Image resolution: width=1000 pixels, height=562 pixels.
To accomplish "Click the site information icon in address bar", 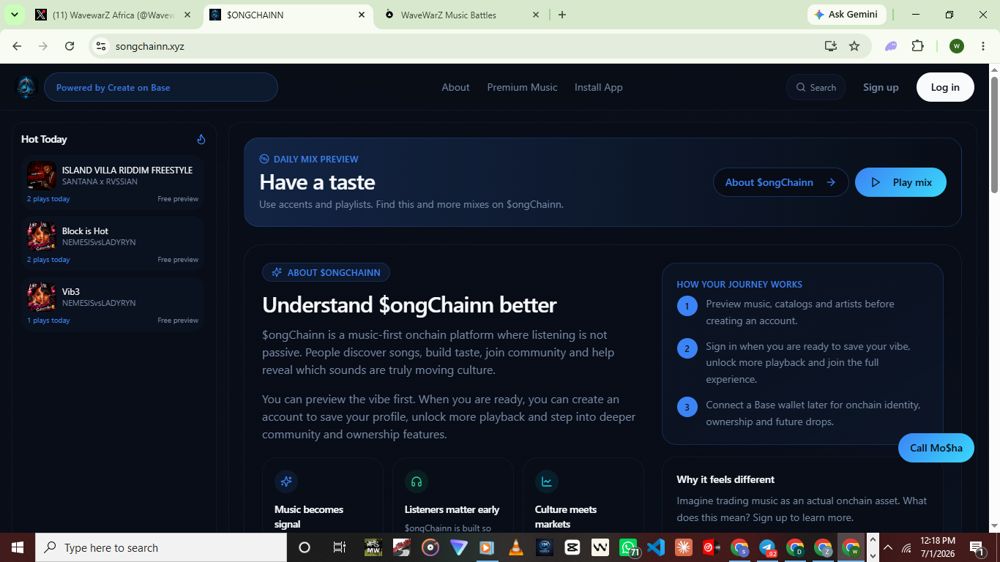I will tap(101, 46).
